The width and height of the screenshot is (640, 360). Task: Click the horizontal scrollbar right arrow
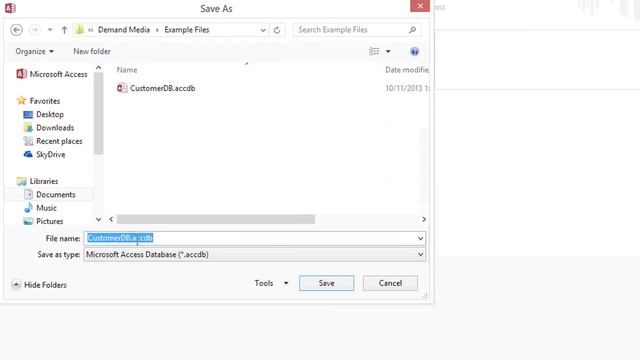pos(424,220)
